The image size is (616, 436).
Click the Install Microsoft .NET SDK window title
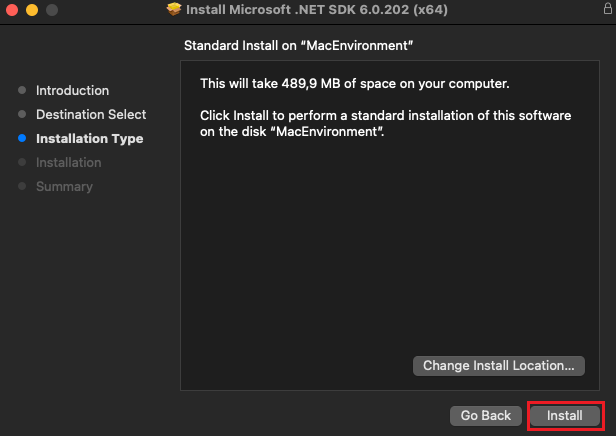coord(317,10)
